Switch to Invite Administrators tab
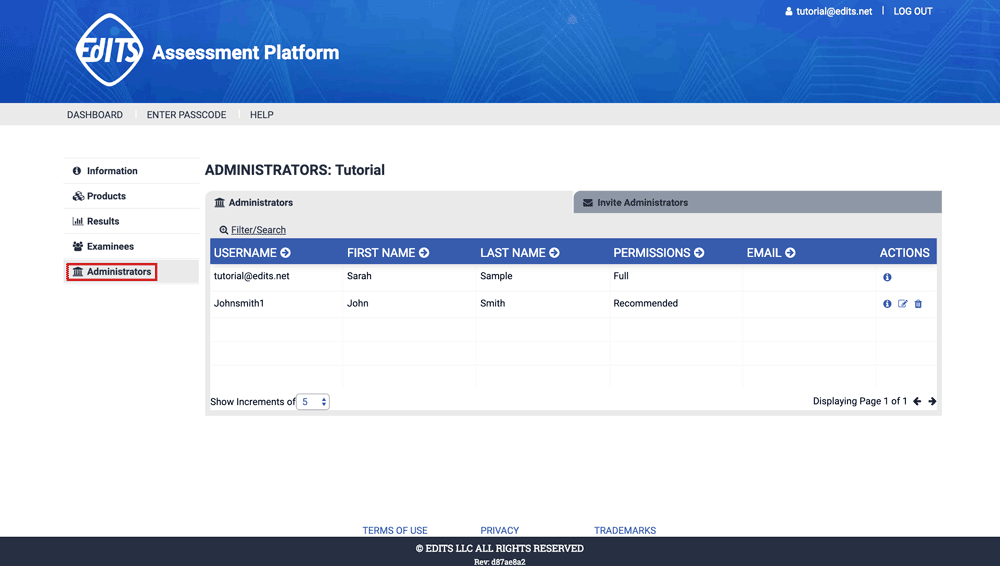This screenshot has height=566, width=1000. (758, 202)
